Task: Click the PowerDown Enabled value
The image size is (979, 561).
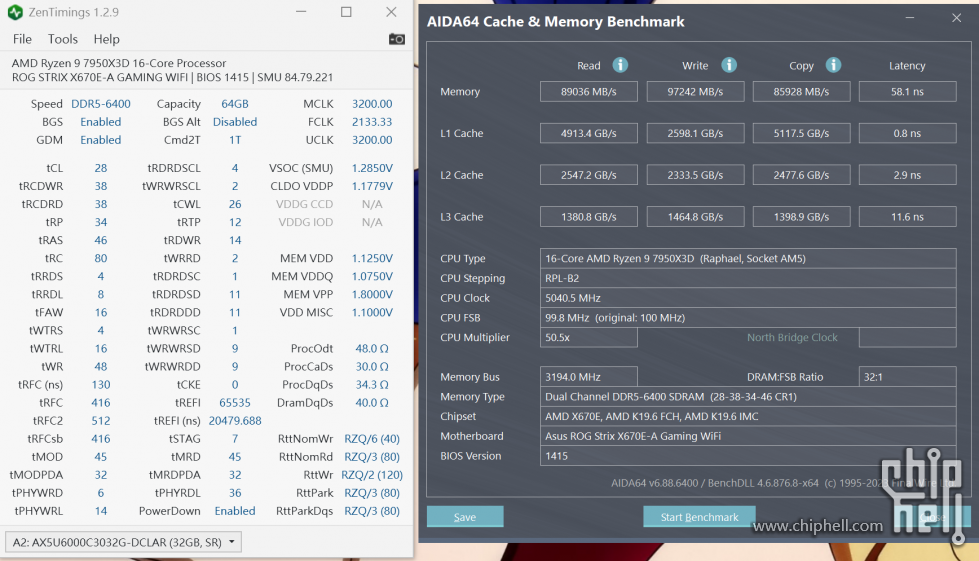Action: pyautogui.click(x=235, y=510)
